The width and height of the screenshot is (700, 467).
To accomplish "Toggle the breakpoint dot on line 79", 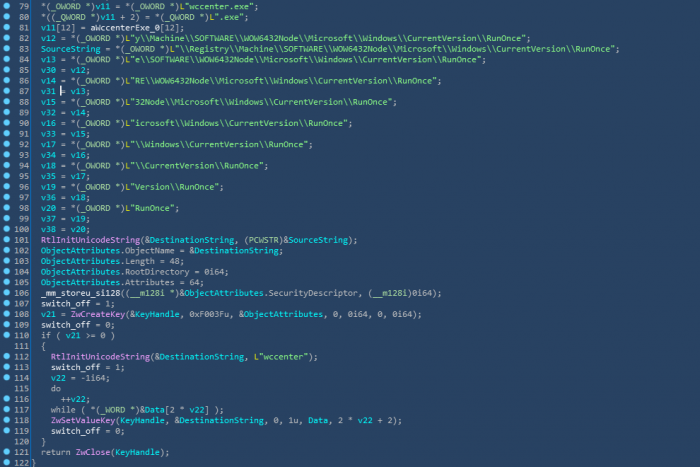I will pyautogui.click(x=7, y=6).
